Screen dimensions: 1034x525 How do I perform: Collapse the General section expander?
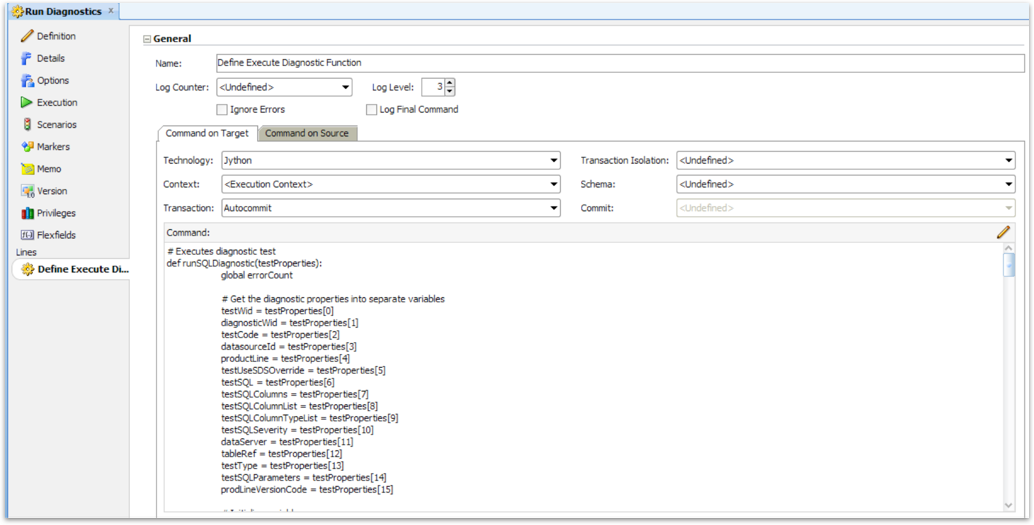(147, 39)
